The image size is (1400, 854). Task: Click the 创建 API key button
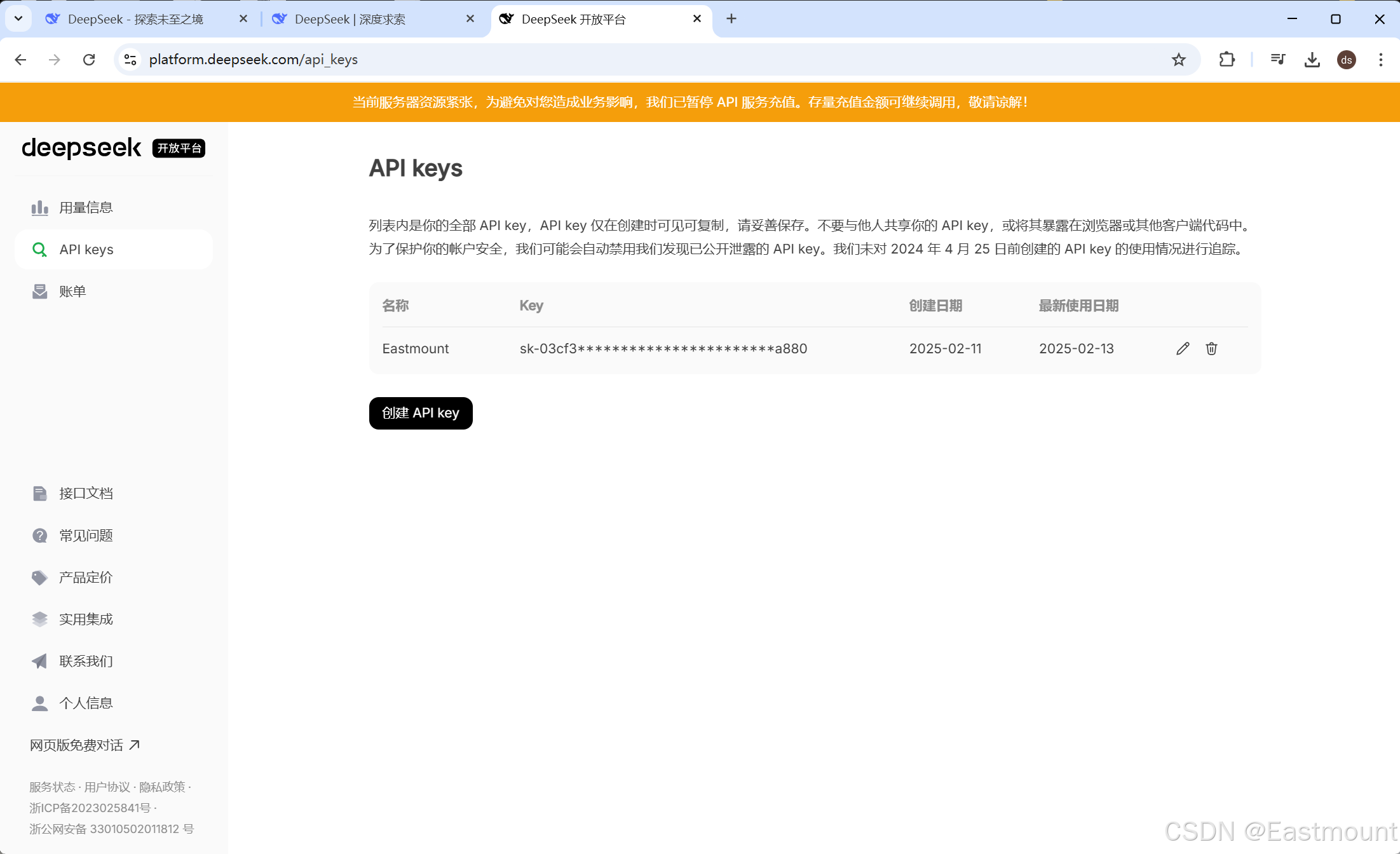point(421,413)
